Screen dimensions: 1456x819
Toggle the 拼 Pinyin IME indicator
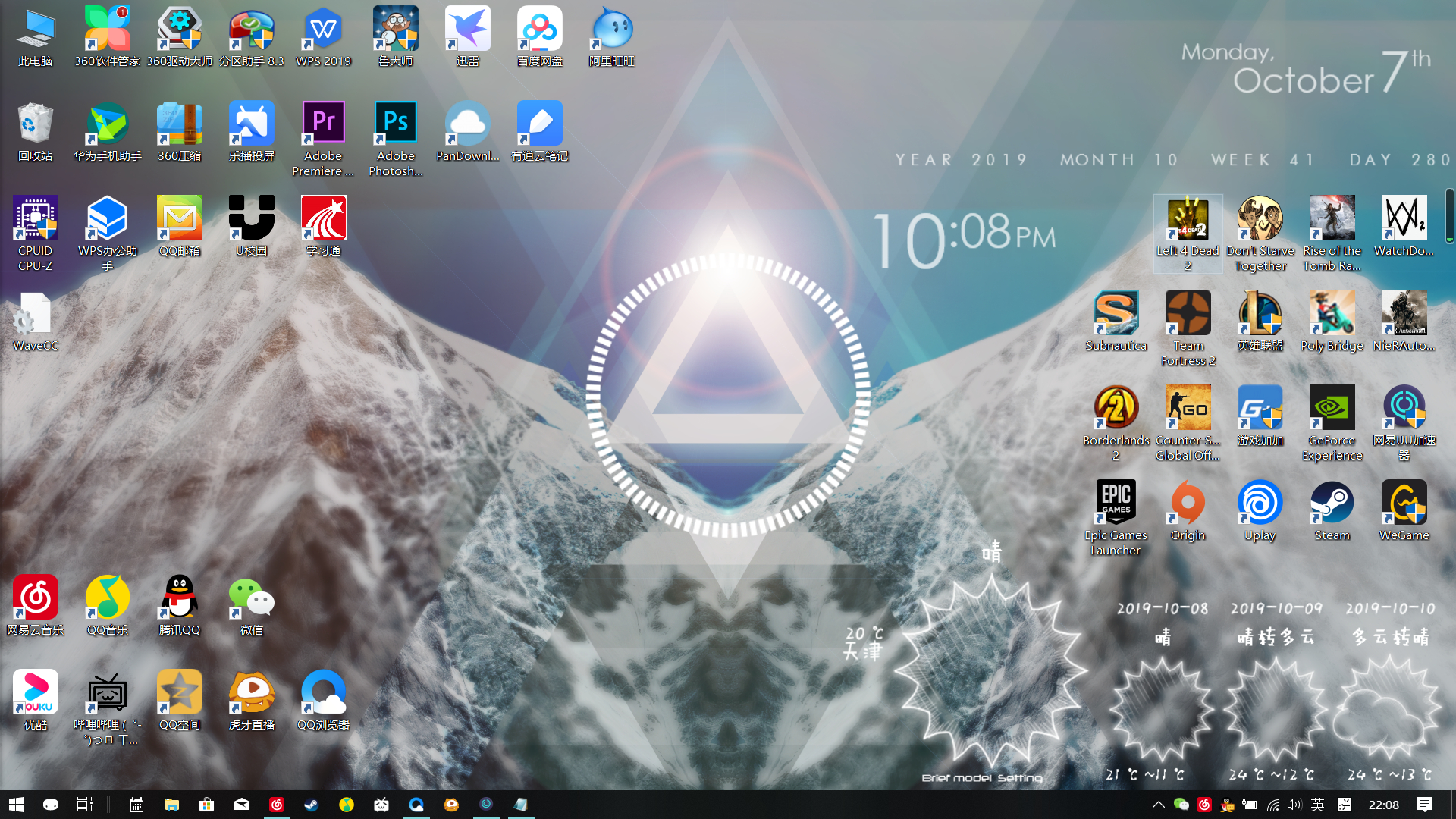[x=1345, y=805]
